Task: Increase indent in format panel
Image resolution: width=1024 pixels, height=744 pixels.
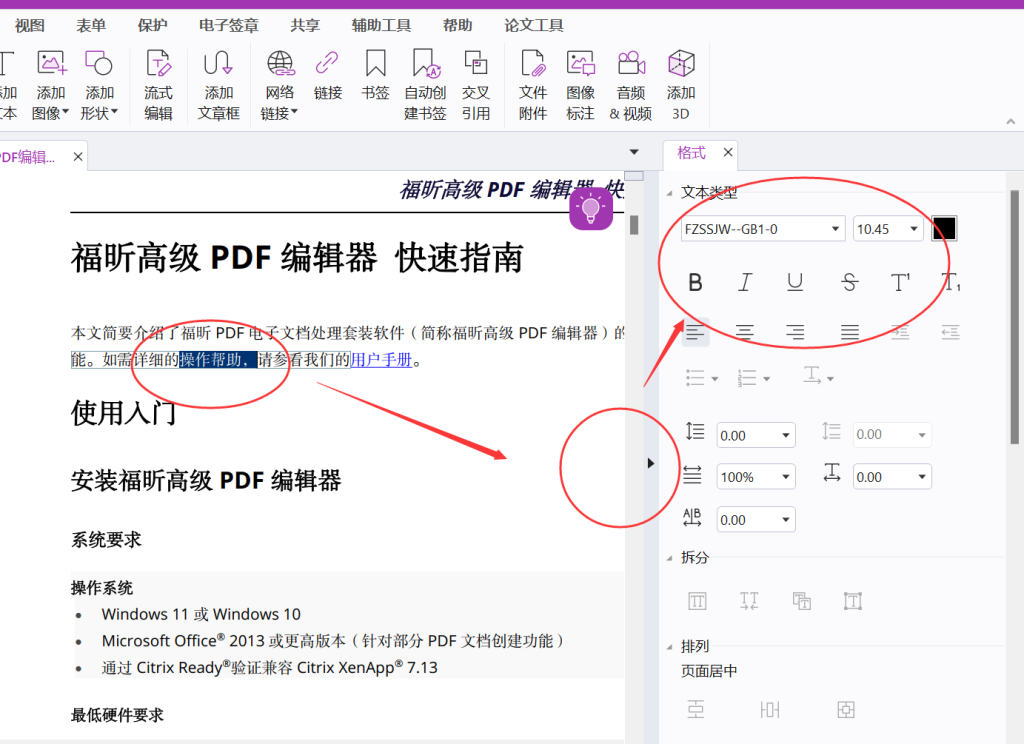Action: tap(900, 332)
